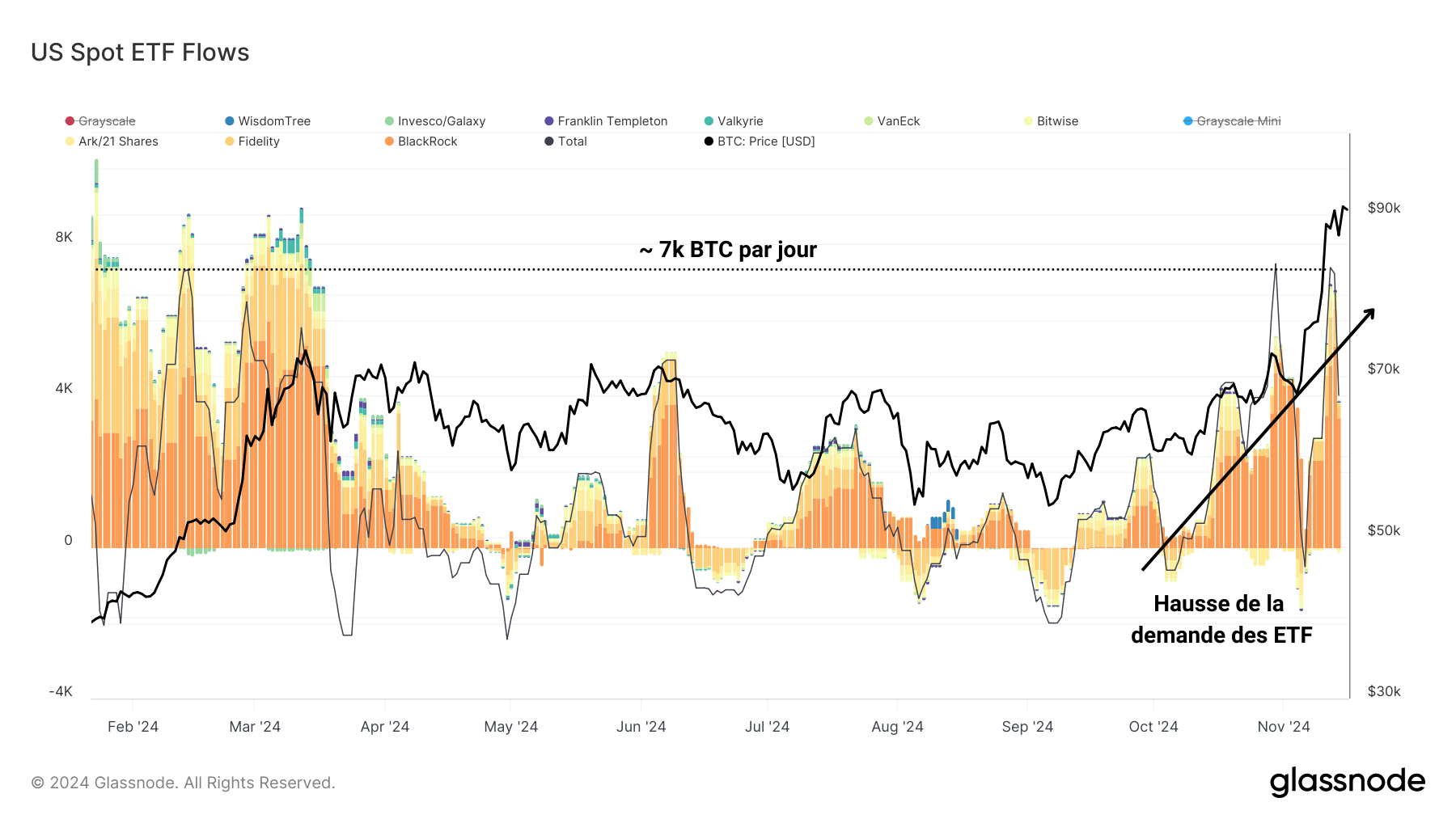Click the BlackRock legend dot
This screenshot has height=819, width=1456.
click(x=390, y=141)
